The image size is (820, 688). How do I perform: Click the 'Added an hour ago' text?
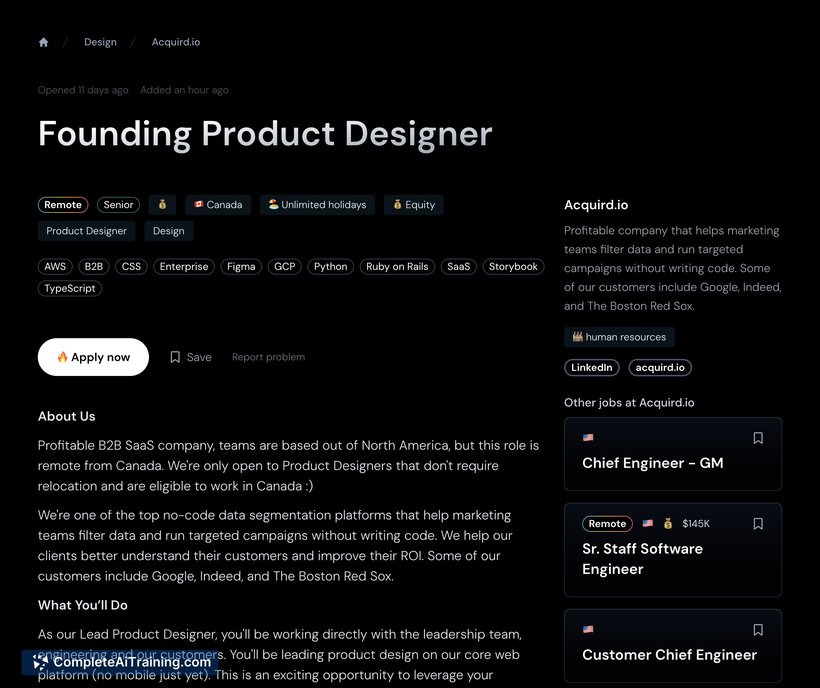[x=184, y=90]
